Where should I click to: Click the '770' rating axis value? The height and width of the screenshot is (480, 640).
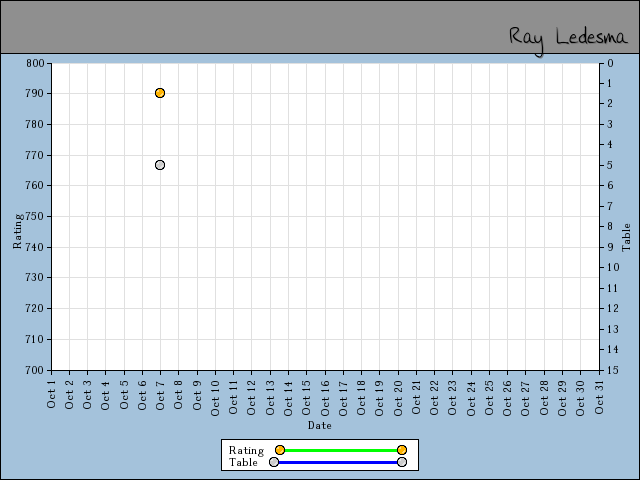click(x=35, y=155)
